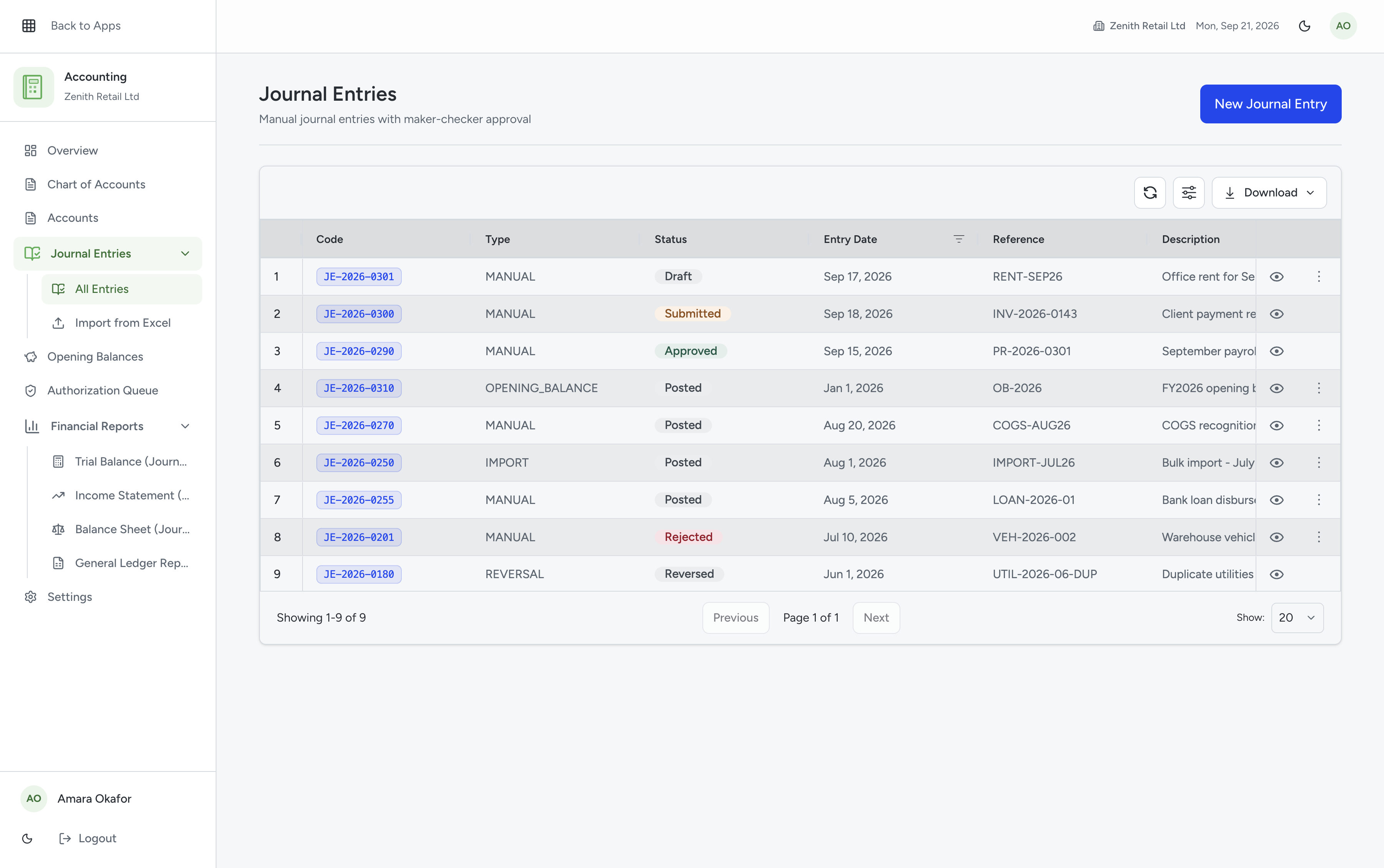Open more actions for JE-2026-0310
1384x868 pixels.
pyautogui.click(x=1319, y=388)
